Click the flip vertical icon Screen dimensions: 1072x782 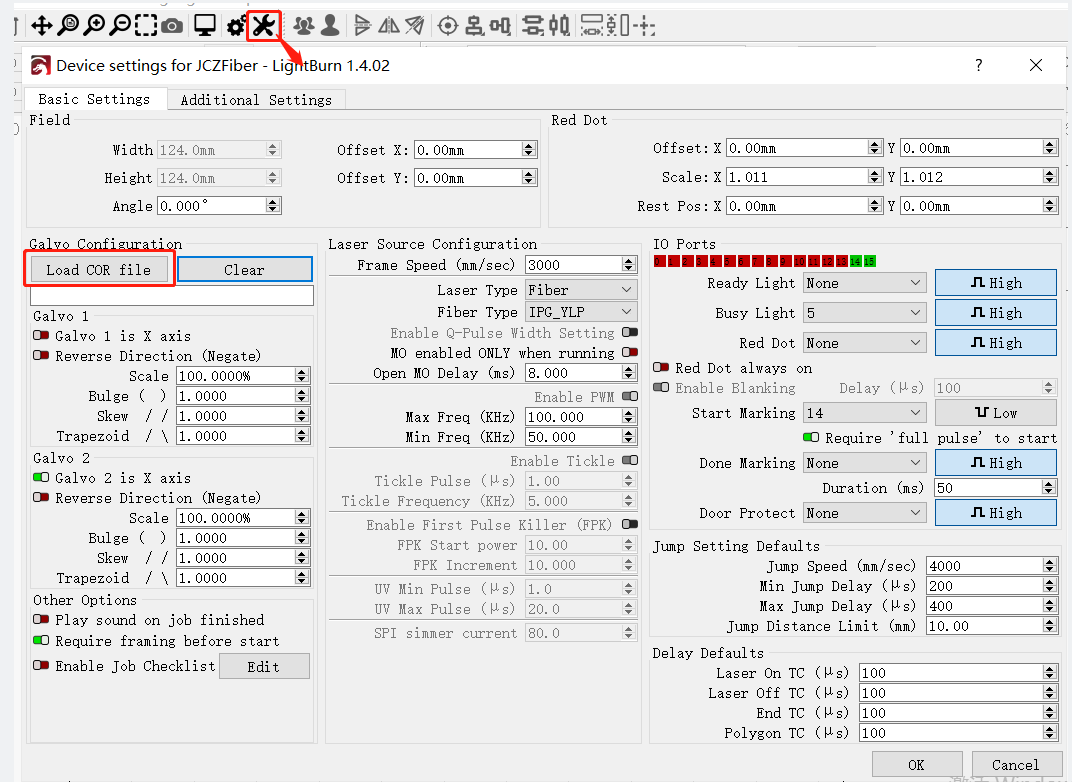[x=363, y=26]
